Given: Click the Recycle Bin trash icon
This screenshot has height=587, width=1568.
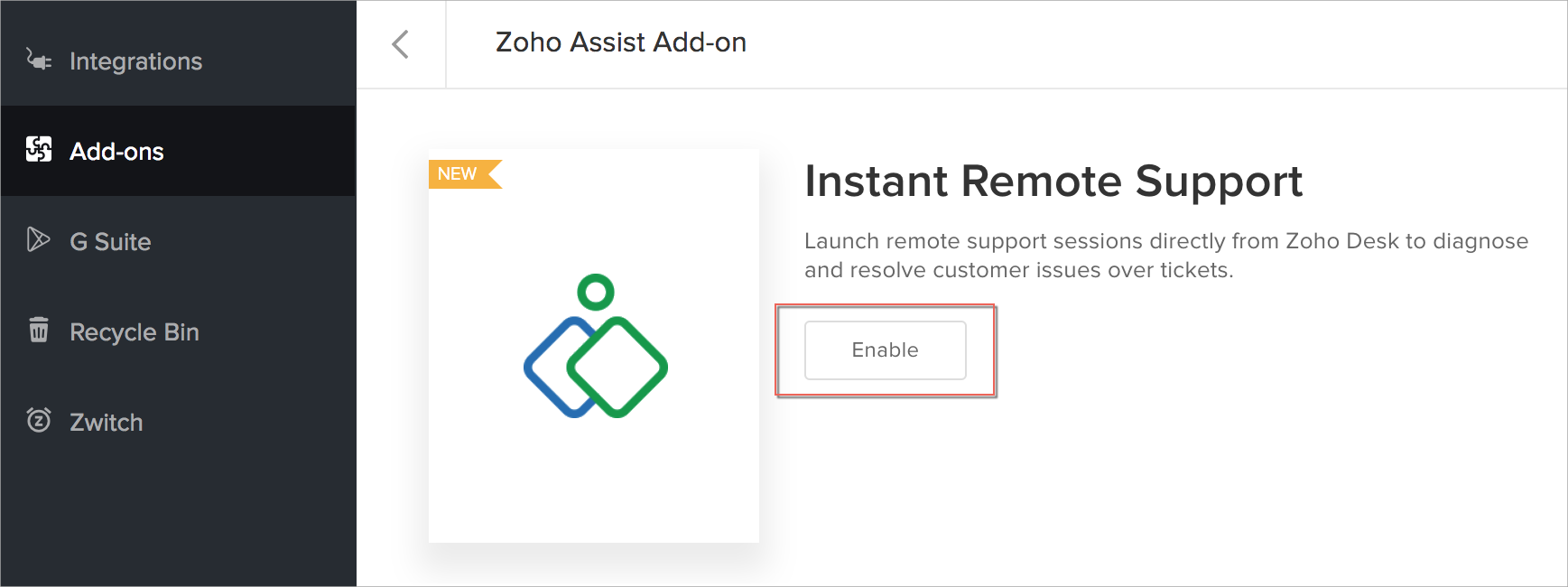Looking at the screenshot, I should (38, 330).
